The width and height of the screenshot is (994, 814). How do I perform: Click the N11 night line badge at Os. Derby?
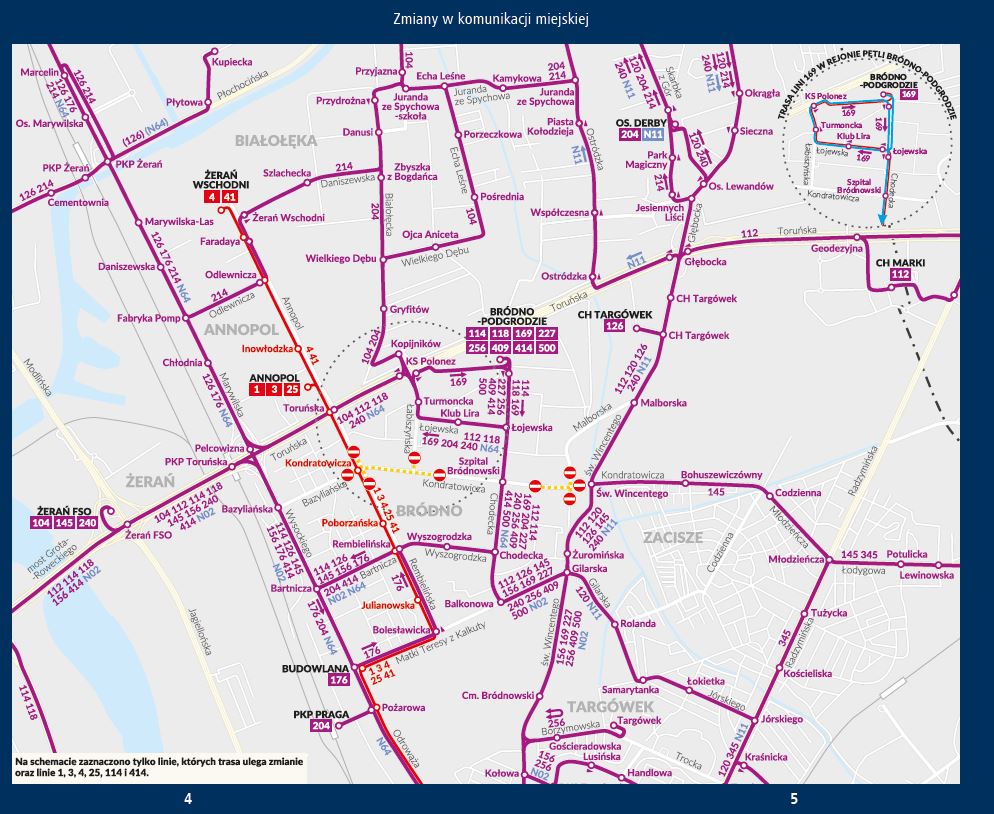(653, 134)
